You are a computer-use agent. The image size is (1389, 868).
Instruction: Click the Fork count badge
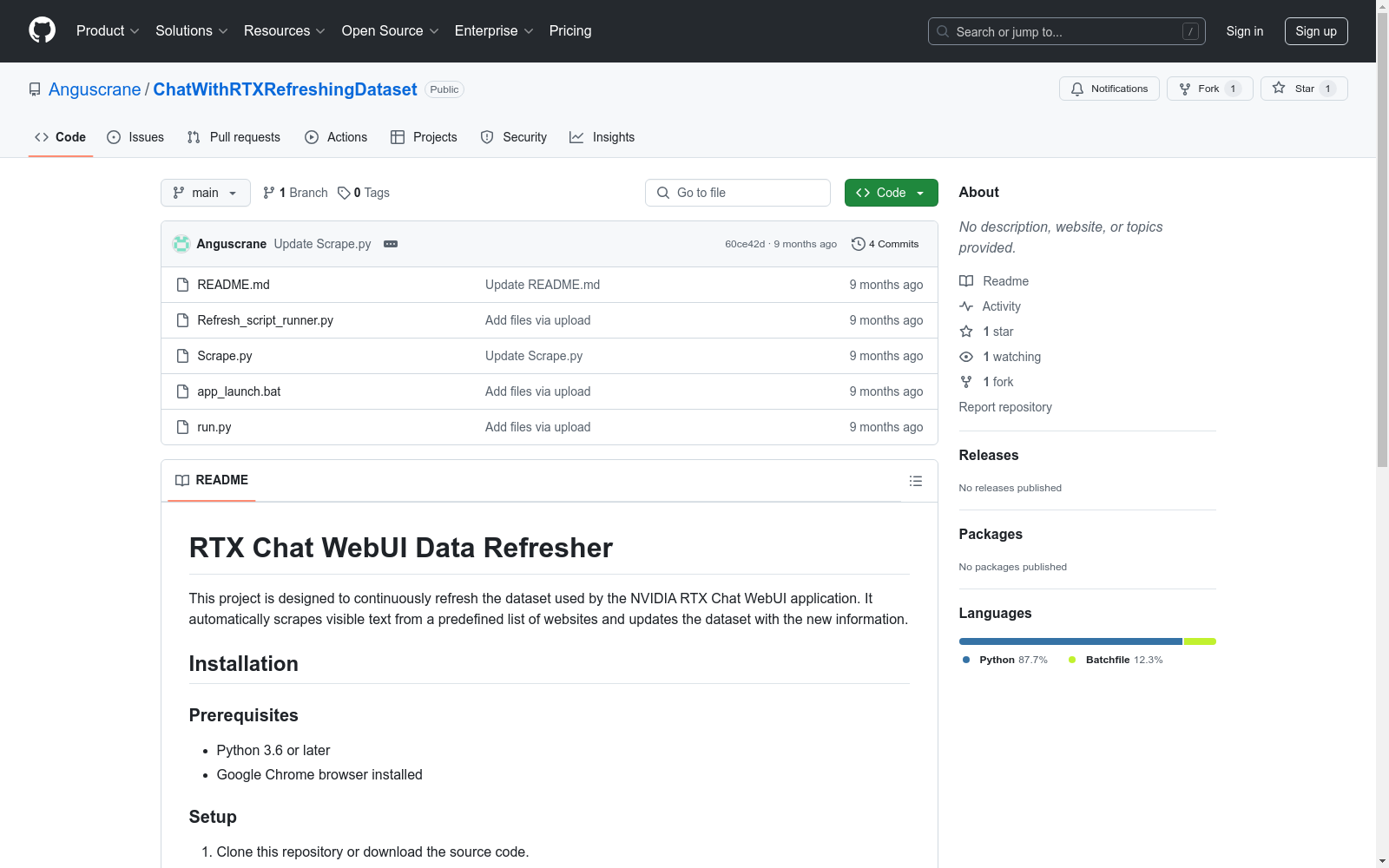coord(1233,89)
